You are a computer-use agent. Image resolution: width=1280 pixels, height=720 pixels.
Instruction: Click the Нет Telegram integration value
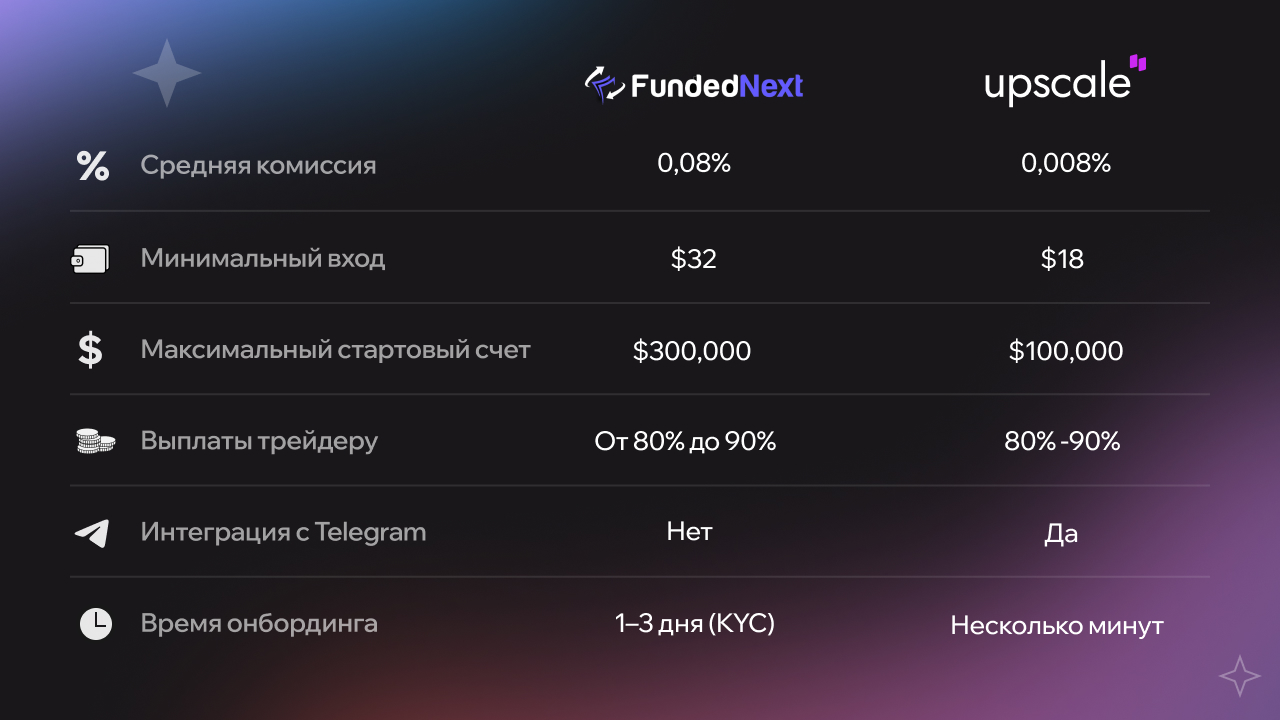(690, 531)
